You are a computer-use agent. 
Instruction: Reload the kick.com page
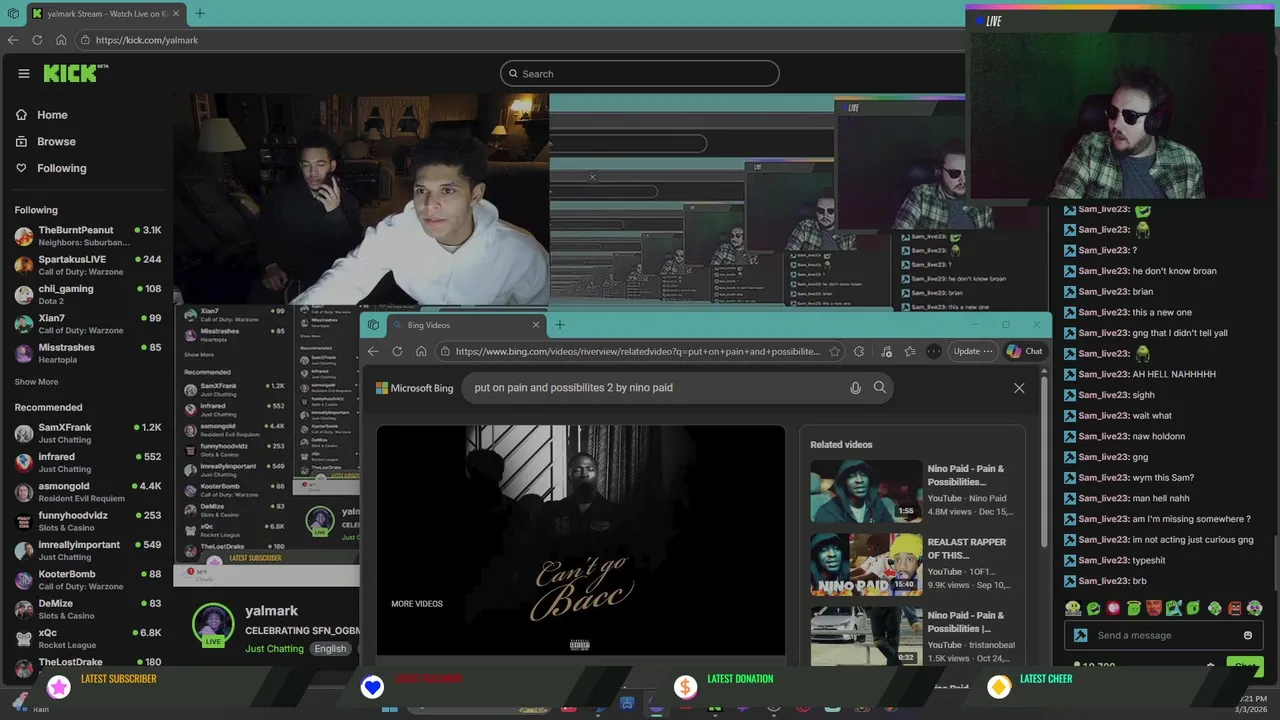pos(37,40)
